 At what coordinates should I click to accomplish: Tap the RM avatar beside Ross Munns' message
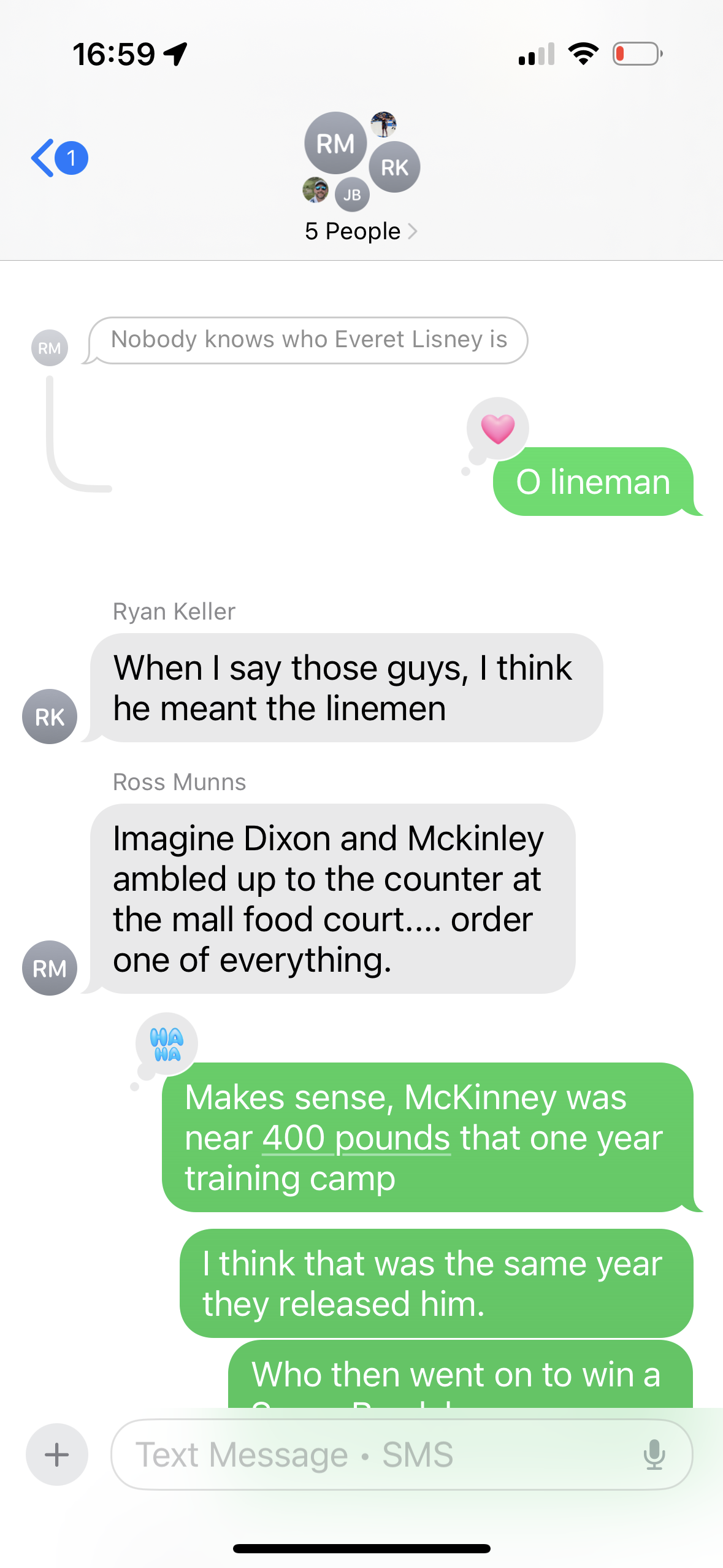click(x=50, y=968)
